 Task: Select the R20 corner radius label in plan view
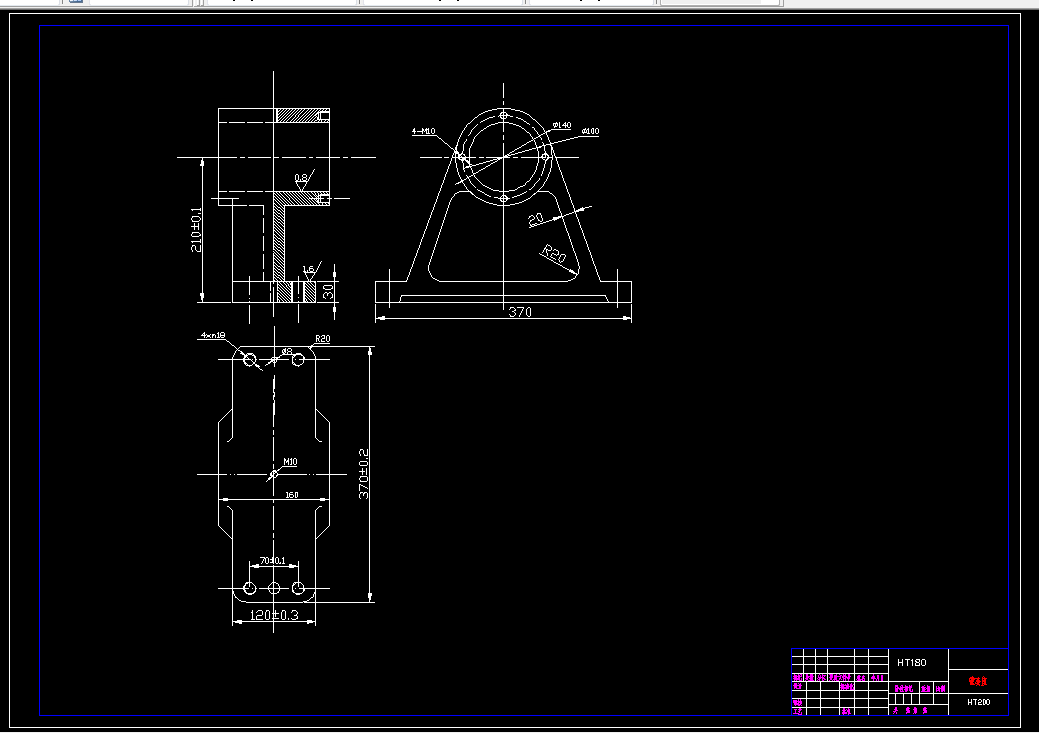point(323,339)
